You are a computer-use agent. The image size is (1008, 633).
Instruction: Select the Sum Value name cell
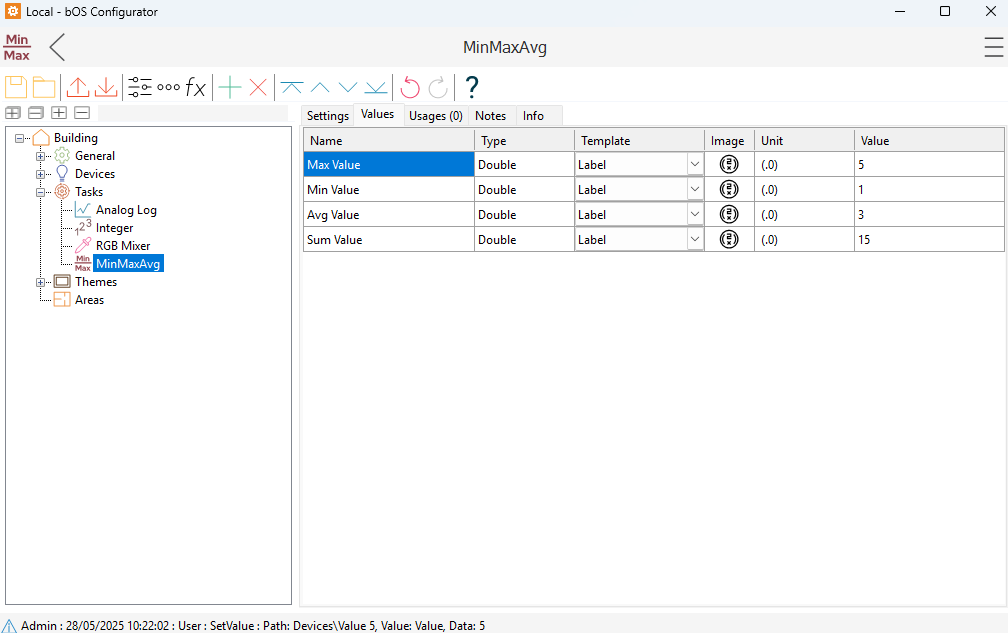(389, 240)
